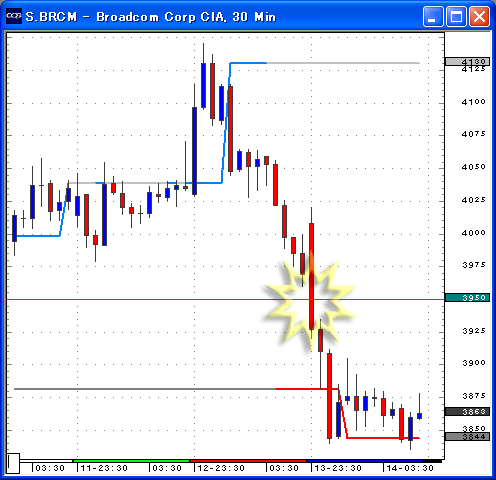Image resolution: width=496 pixels, height=480 pixels.
Task: Click the chart title S.BRCM Broadcom Corp
Action: [151, 17]
